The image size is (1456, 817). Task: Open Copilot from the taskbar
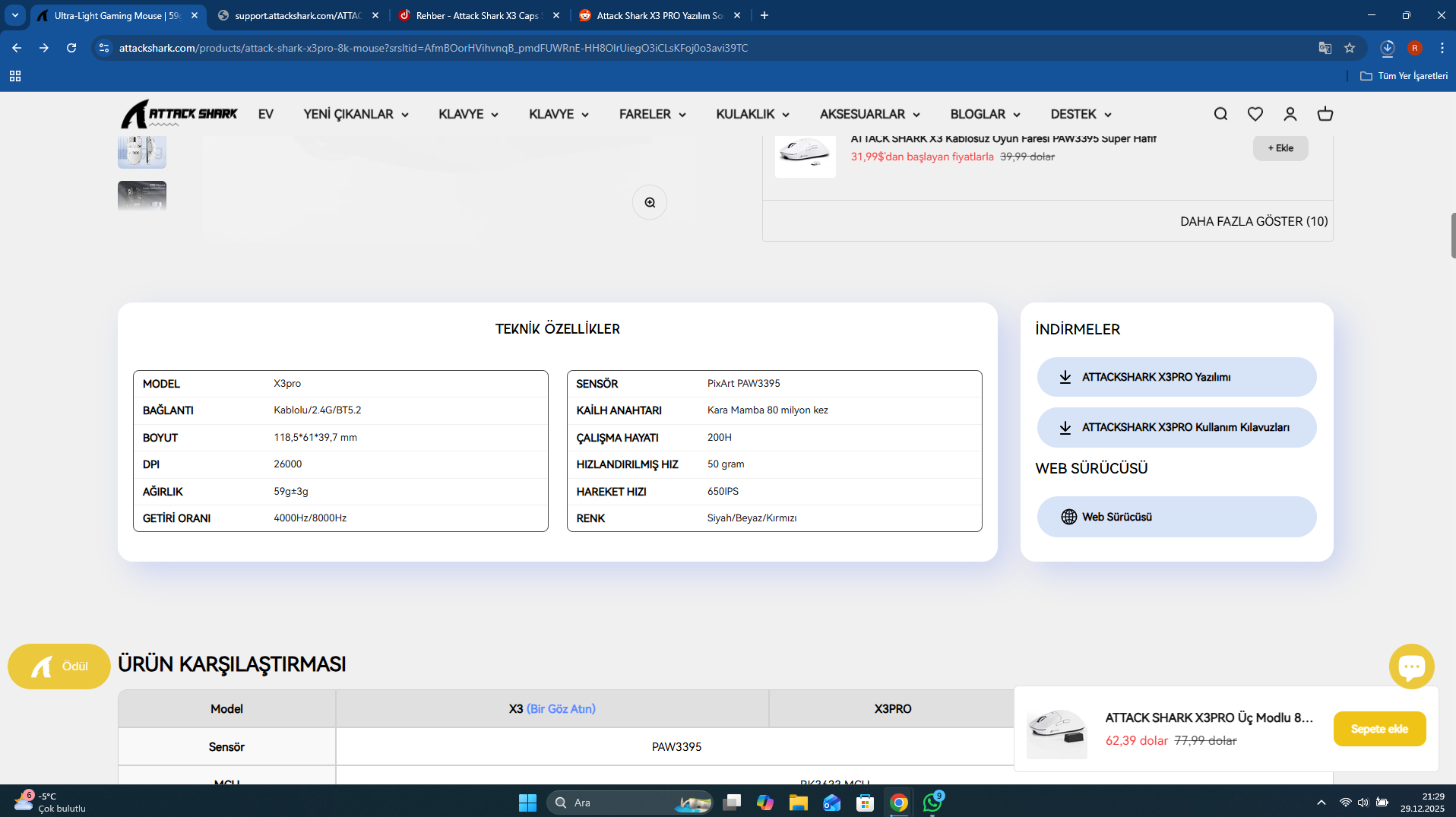coord(764,803)
